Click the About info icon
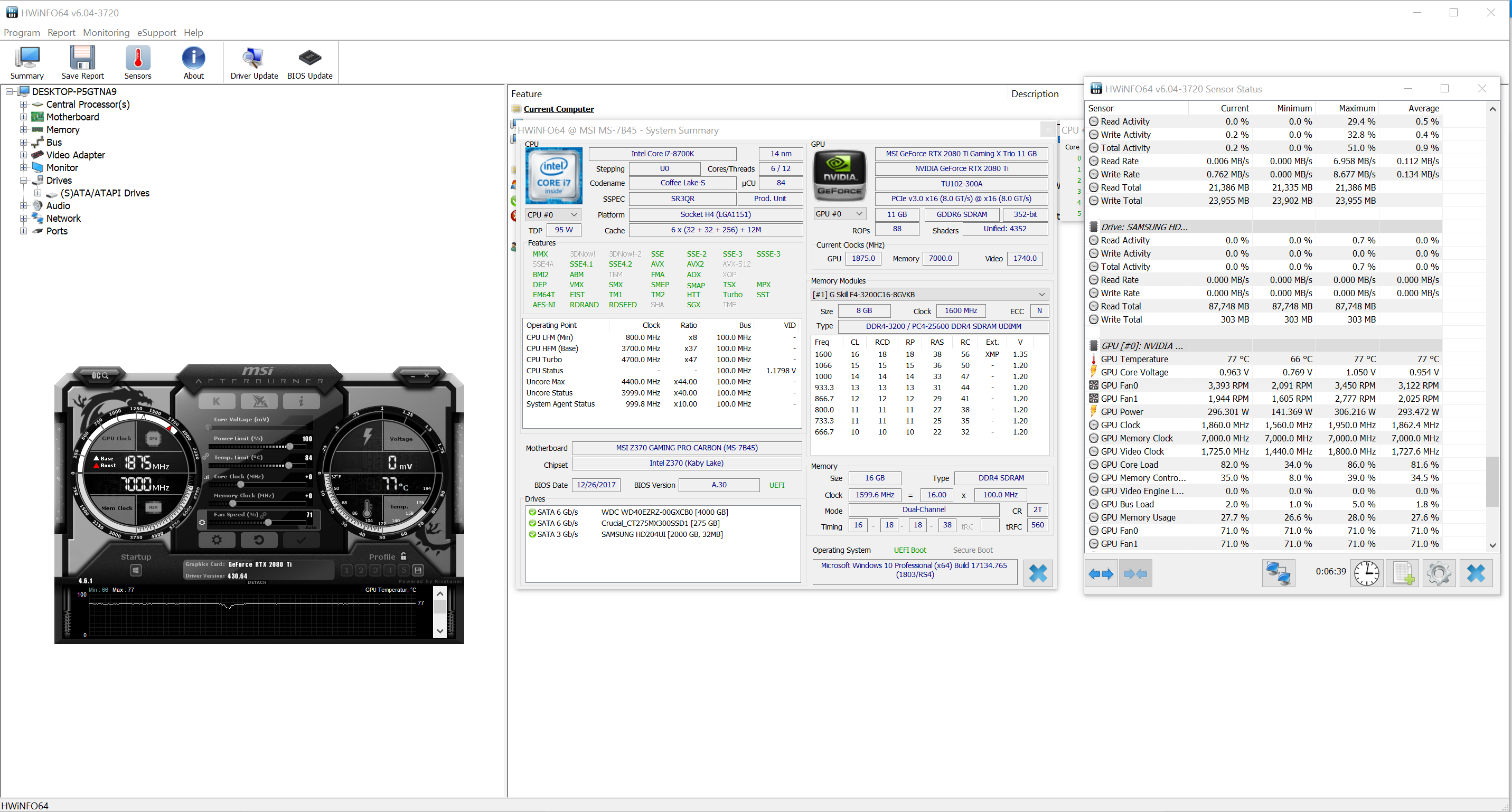Viewport: 1512px width, 812px height. 193,62
